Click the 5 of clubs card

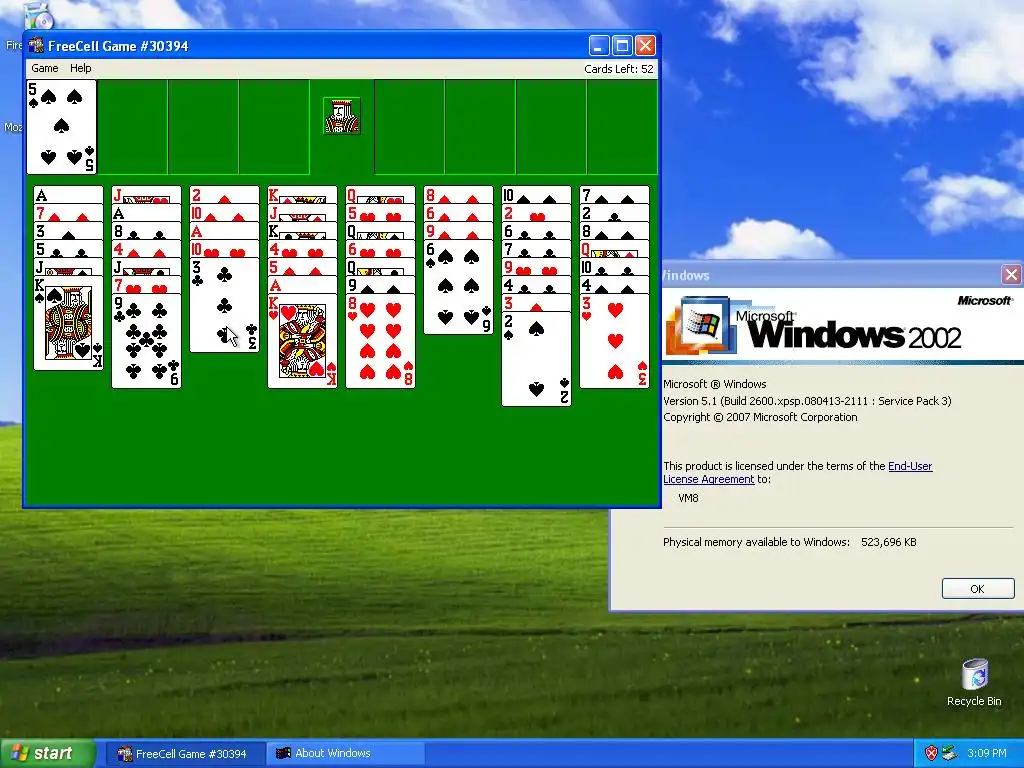coord(69,249)
